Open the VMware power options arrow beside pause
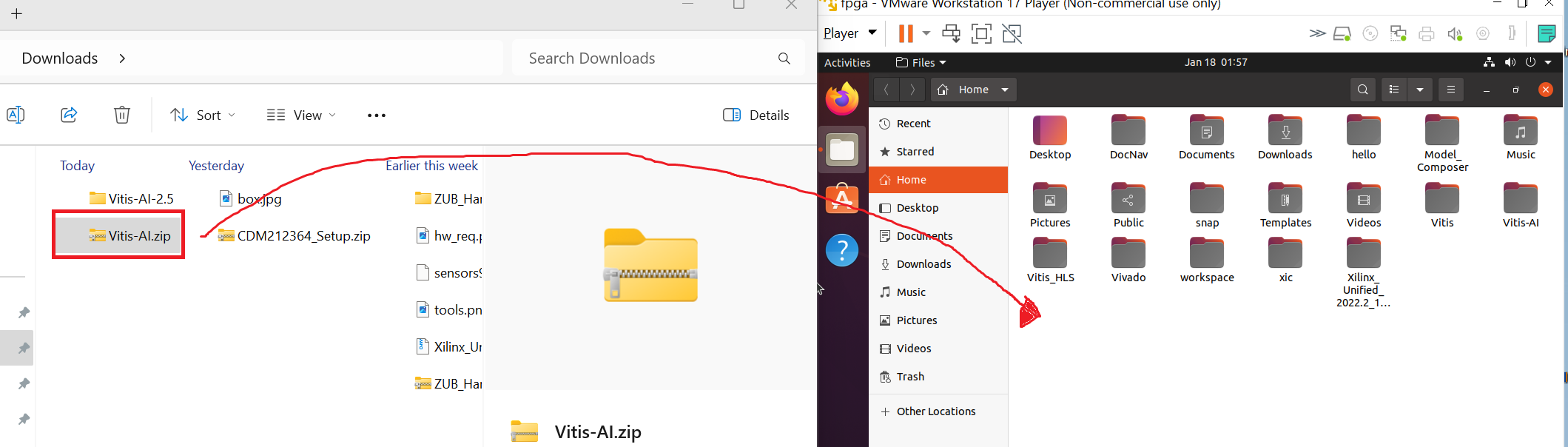 (926, 33)
